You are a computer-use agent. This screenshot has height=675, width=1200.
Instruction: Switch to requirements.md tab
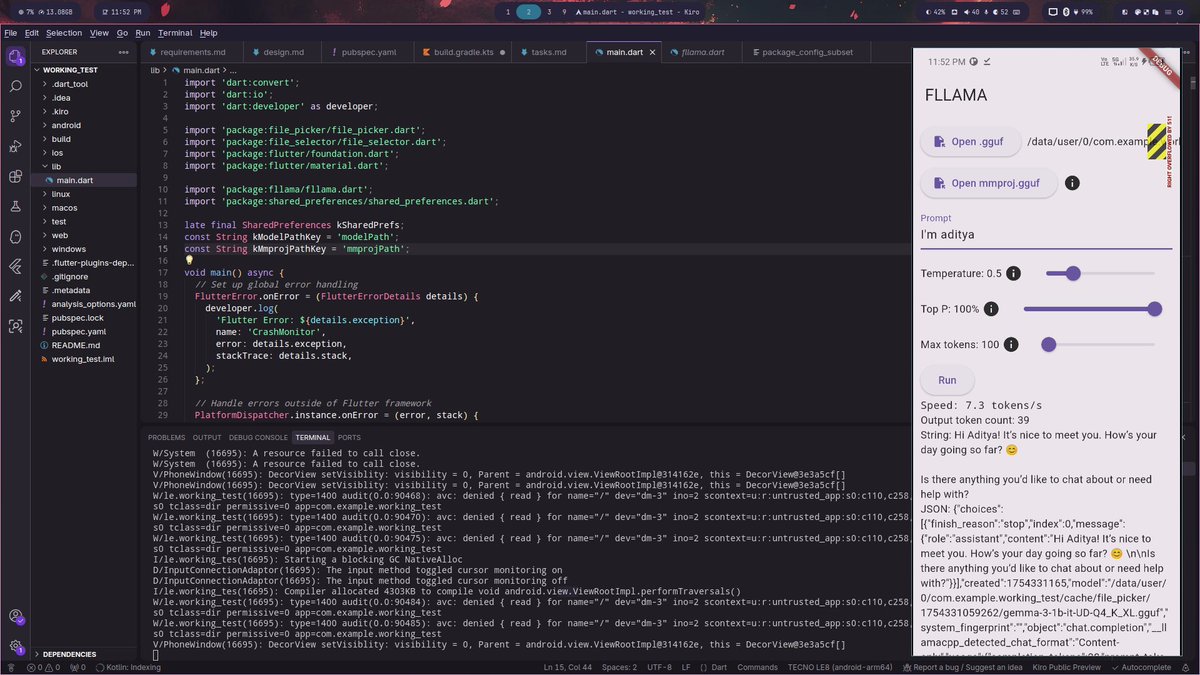coord(192,52)
